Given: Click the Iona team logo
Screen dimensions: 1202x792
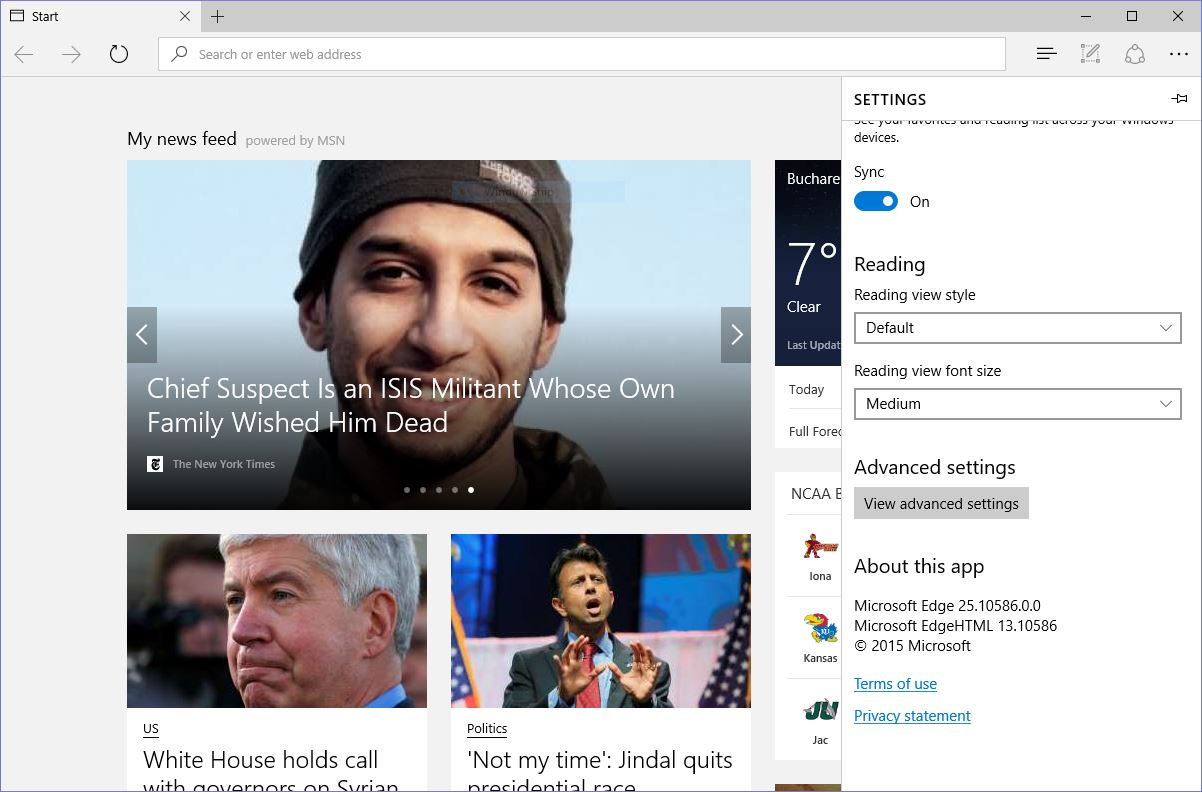Looking at the screenshot, I should point(820,546).
